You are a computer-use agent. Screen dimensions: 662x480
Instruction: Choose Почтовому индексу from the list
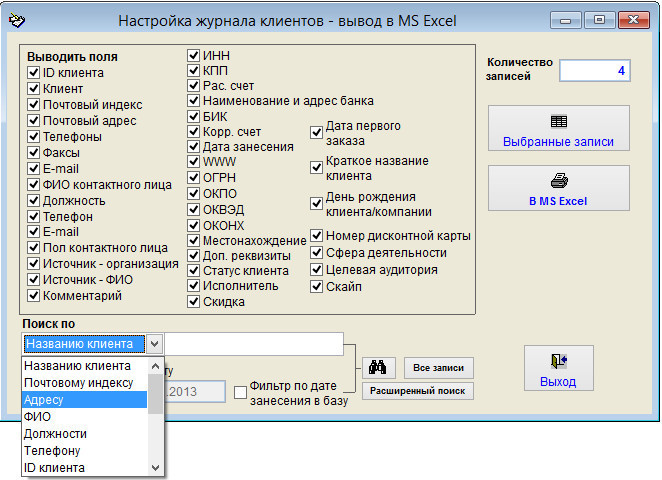pyautogui.click(x=84, y=383)
